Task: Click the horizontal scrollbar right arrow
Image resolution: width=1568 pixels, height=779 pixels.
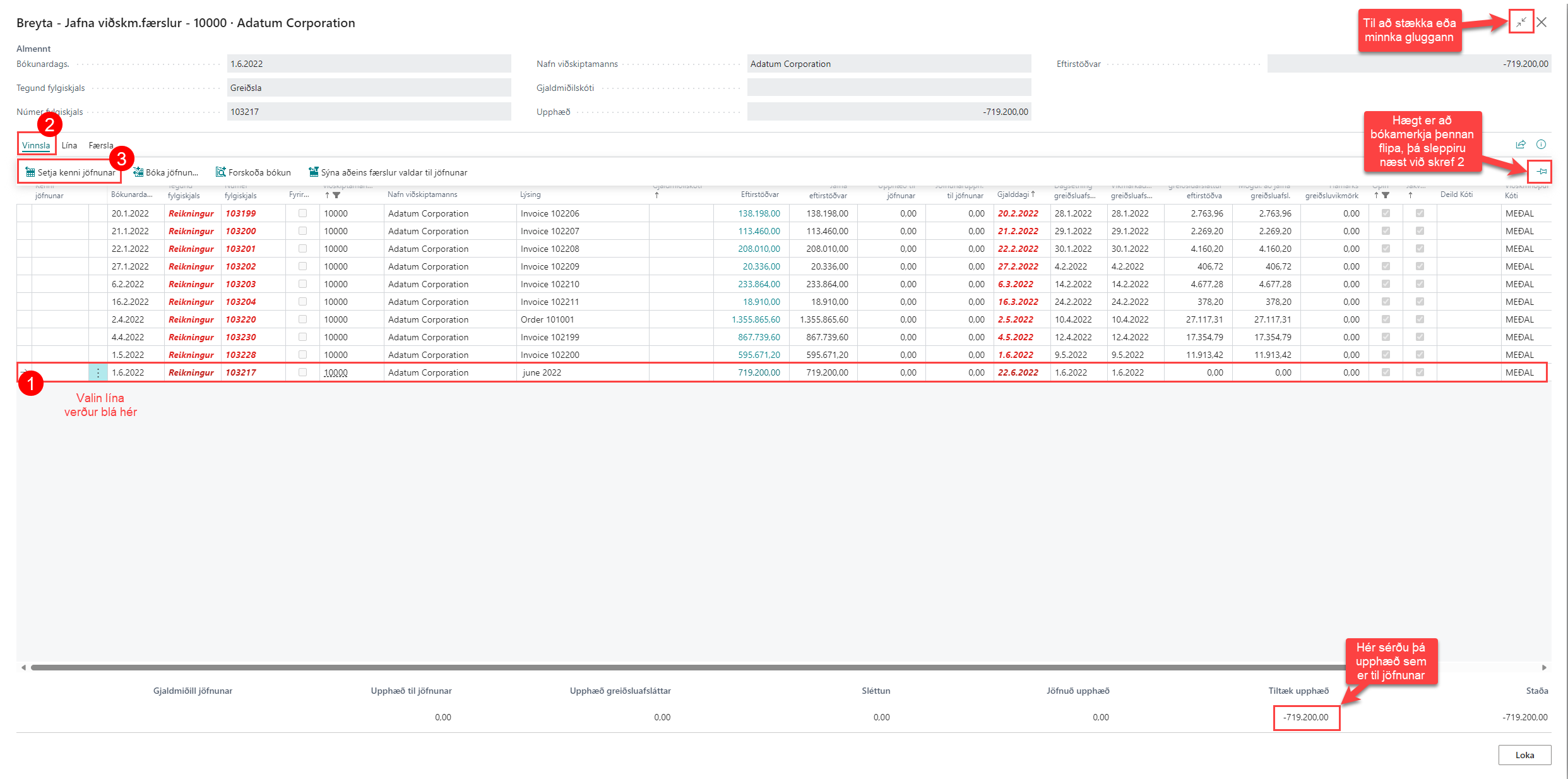Action: coord(1544,667)
